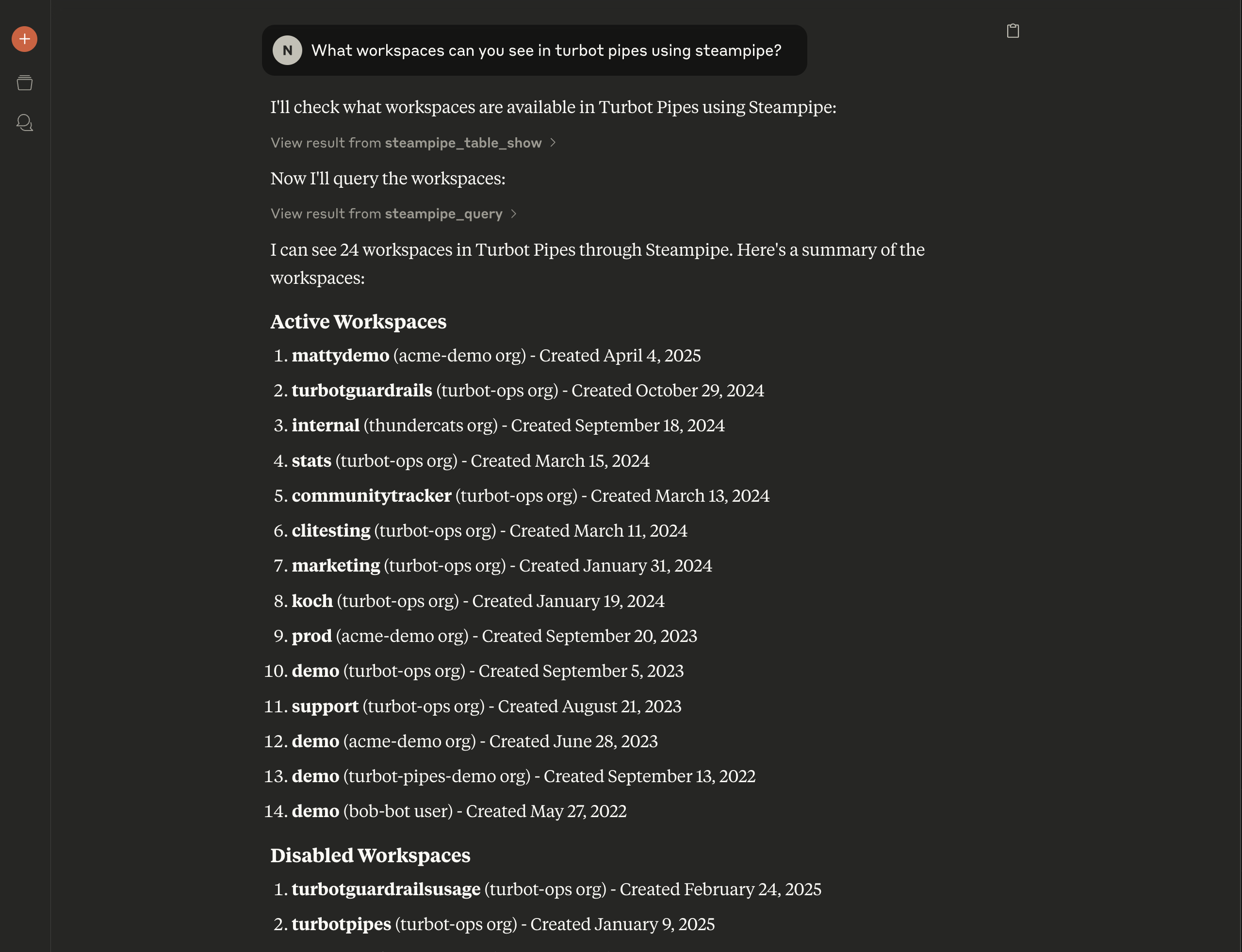Click the communitytracker workspace name

click(x=371, y=496)
